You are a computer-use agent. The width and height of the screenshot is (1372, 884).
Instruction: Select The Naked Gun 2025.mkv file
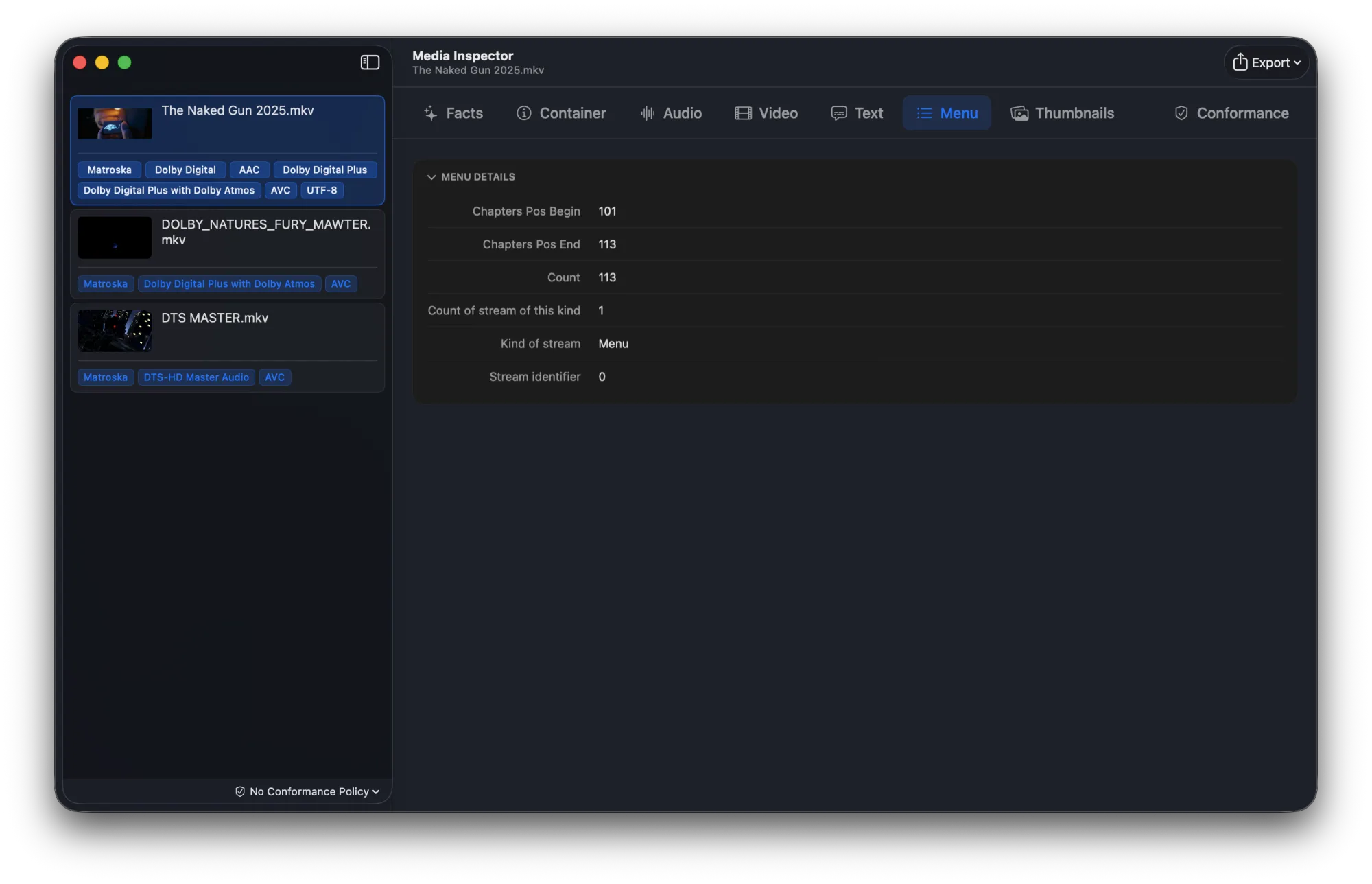point(227,150)
